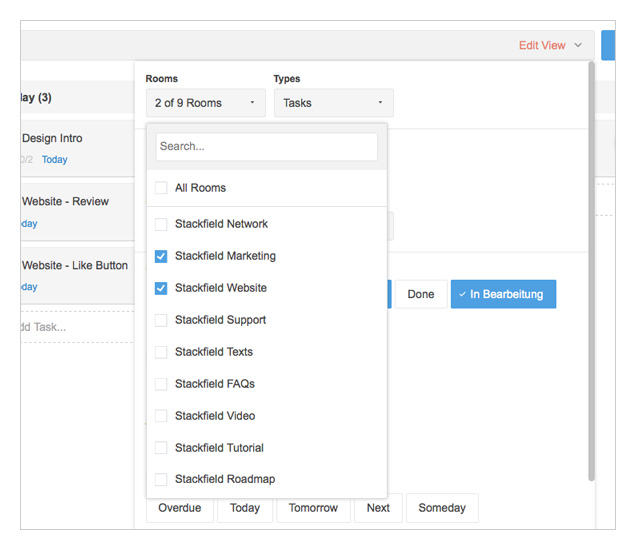Check the All Rooms checkbox
Screen dimensions: 636x550
(x=161, y=188)
